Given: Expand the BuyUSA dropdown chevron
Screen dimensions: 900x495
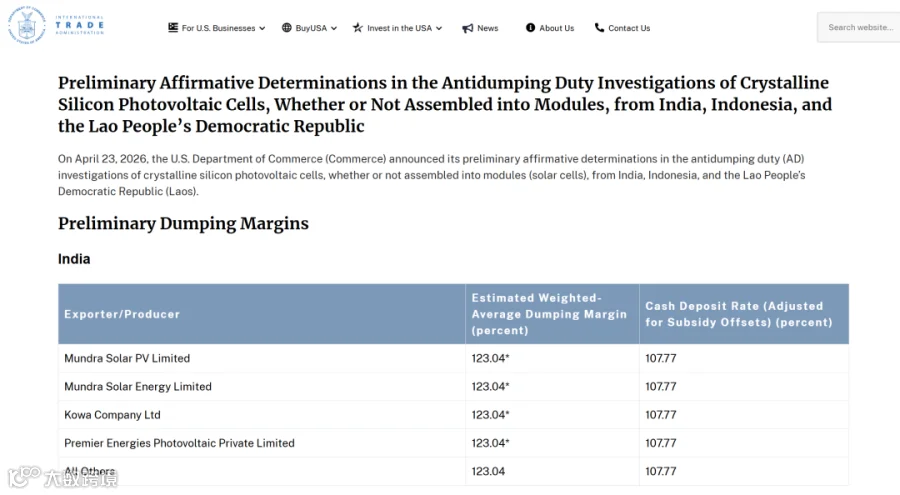Looking at the screenshot, I should click(x=333, y=28).
